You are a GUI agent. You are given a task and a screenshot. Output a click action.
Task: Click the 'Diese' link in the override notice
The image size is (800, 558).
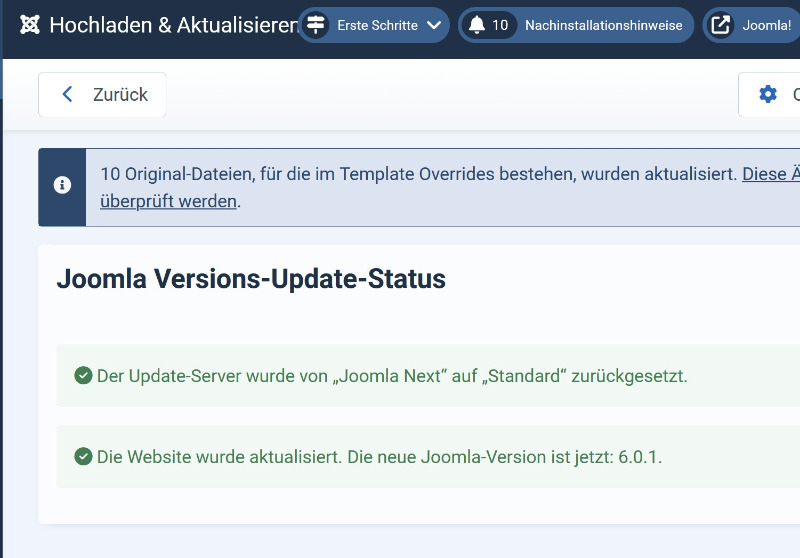[x=765, y=174]
